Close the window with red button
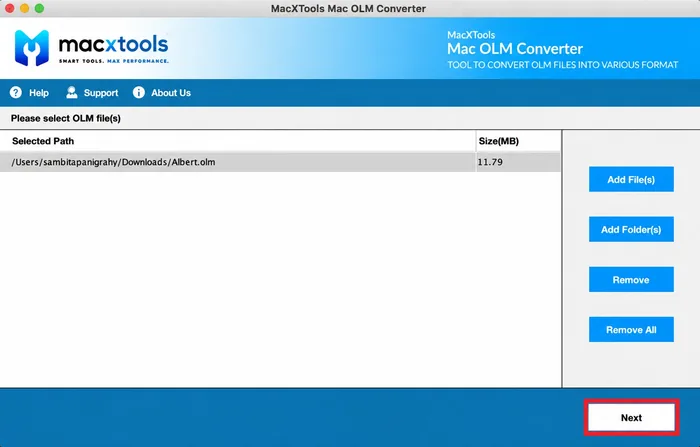This screenshot has width=700, height=447. (9, 8)
